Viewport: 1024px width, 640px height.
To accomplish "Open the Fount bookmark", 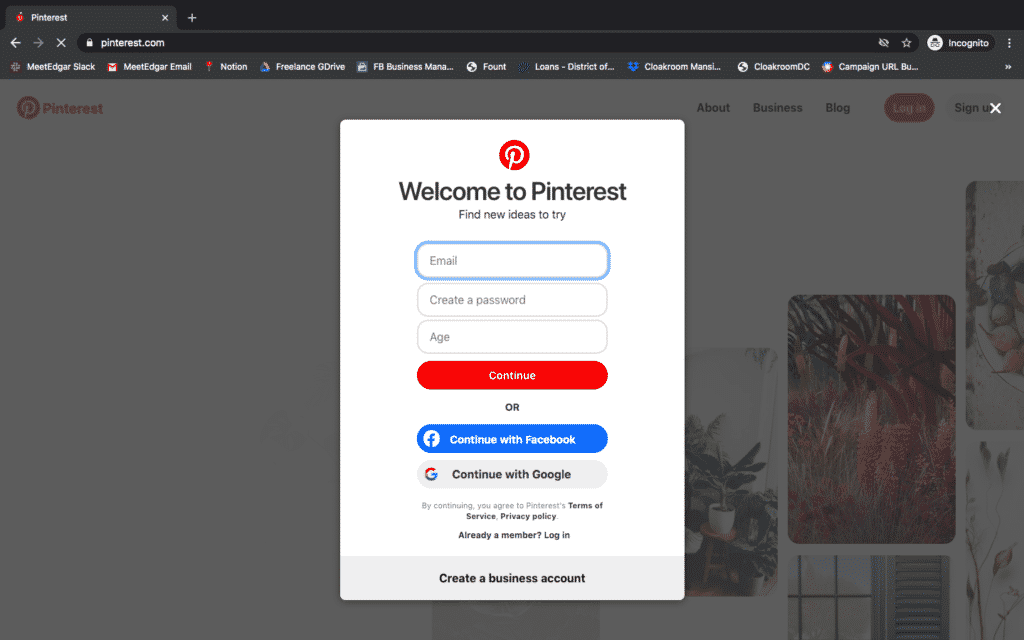I will [487, 67].
